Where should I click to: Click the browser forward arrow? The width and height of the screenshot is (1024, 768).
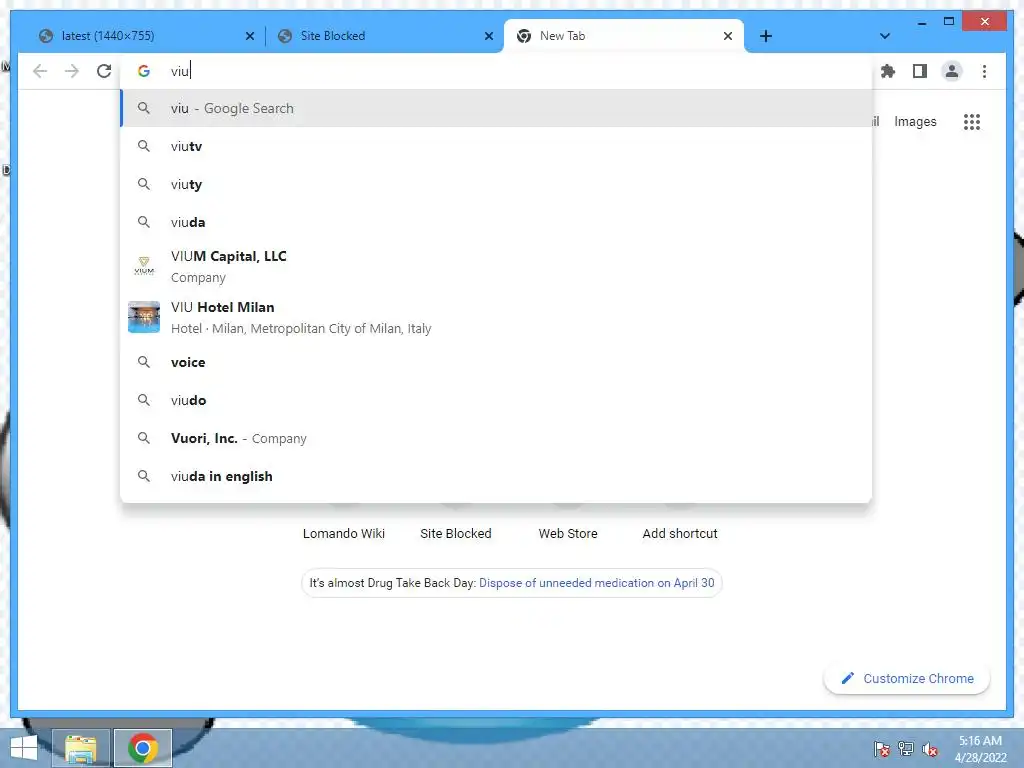coord(72,71)
